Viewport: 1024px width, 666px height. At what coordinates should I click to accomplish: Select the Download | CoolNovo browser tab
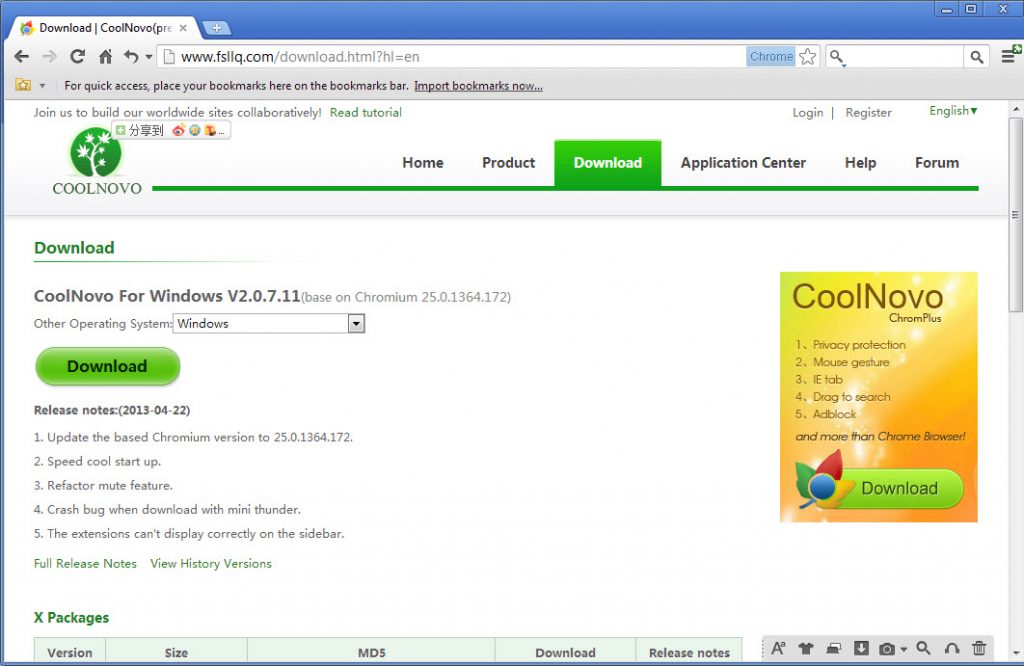[x=104, y=28]
